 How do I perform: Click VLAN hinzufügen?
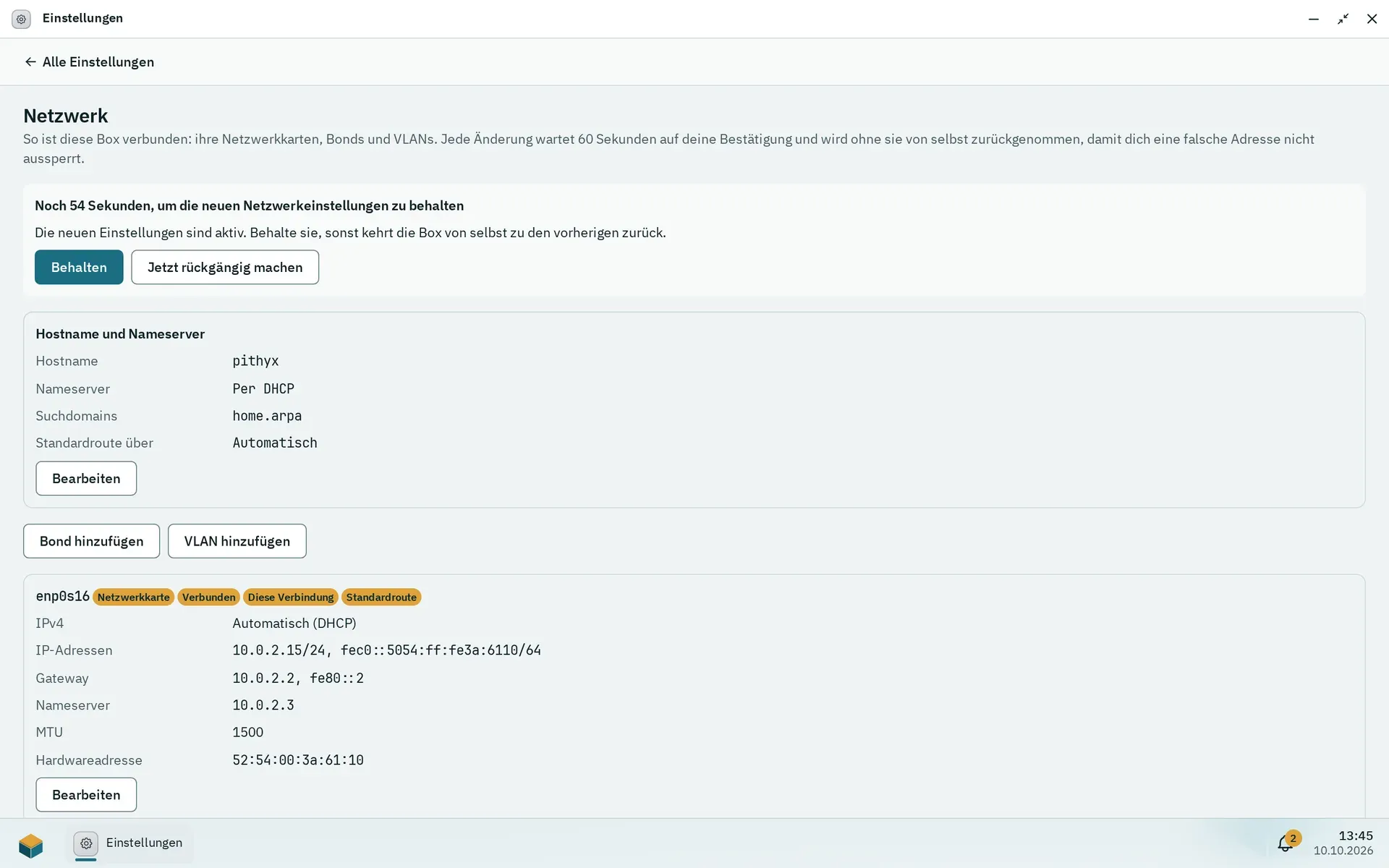(237, 541)
